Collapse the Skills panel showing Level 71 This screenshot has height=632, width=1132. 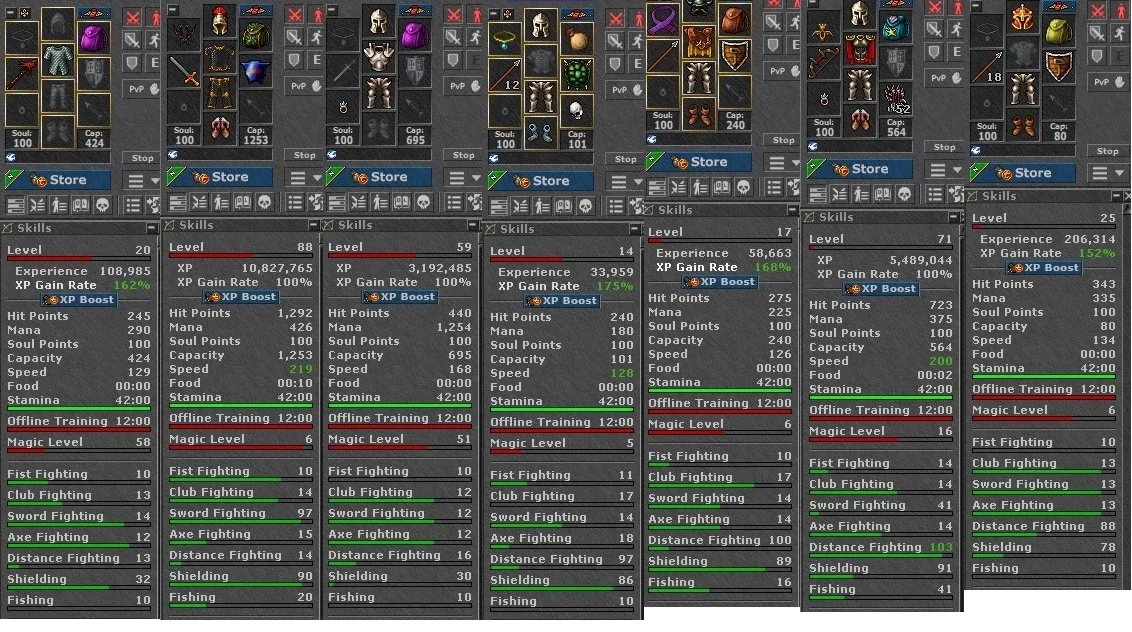pyautogui.click(x=953, y=217)
